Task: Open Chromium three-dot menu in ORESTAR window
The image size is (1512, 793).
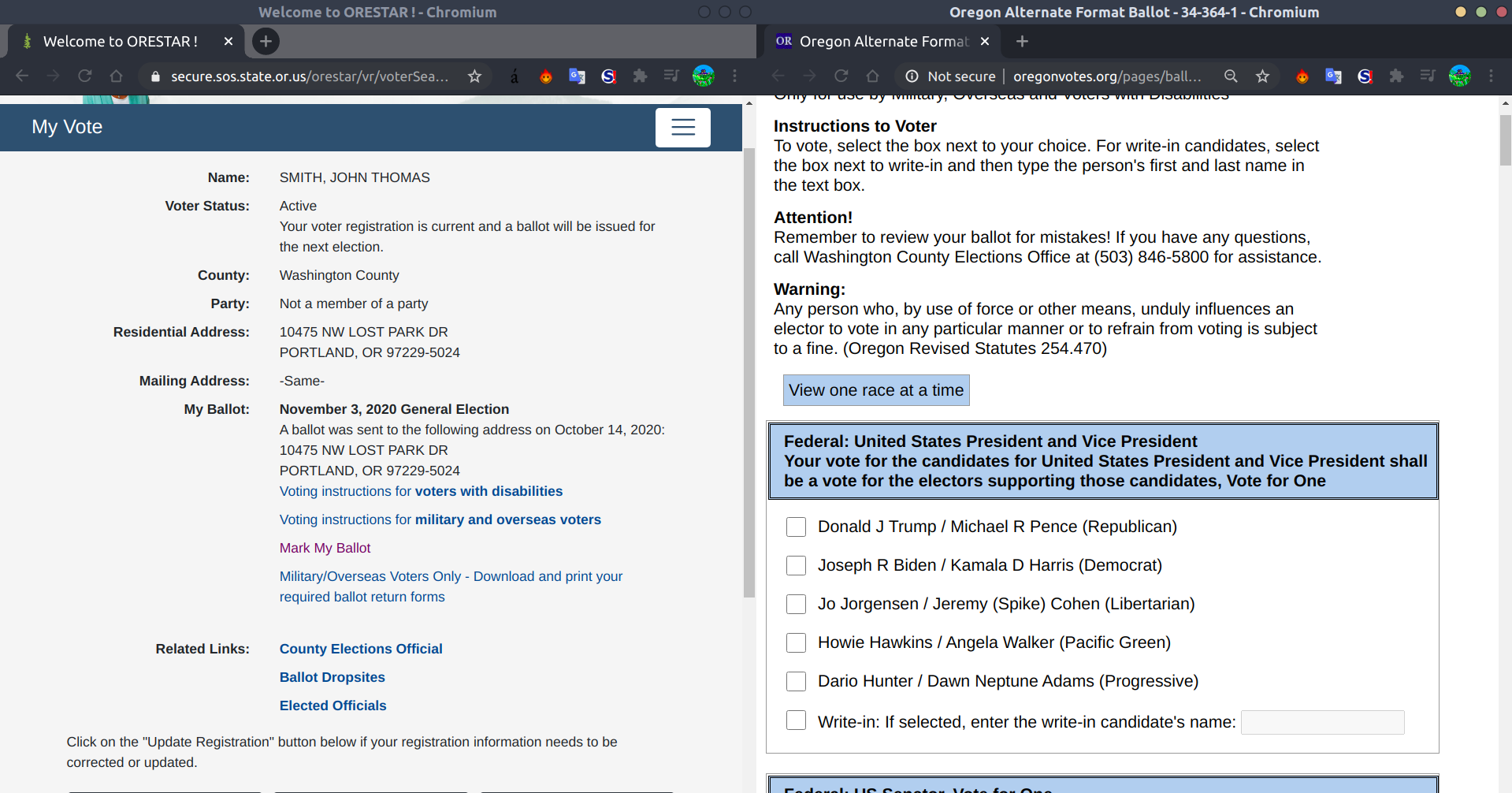Action: [734, 76]
